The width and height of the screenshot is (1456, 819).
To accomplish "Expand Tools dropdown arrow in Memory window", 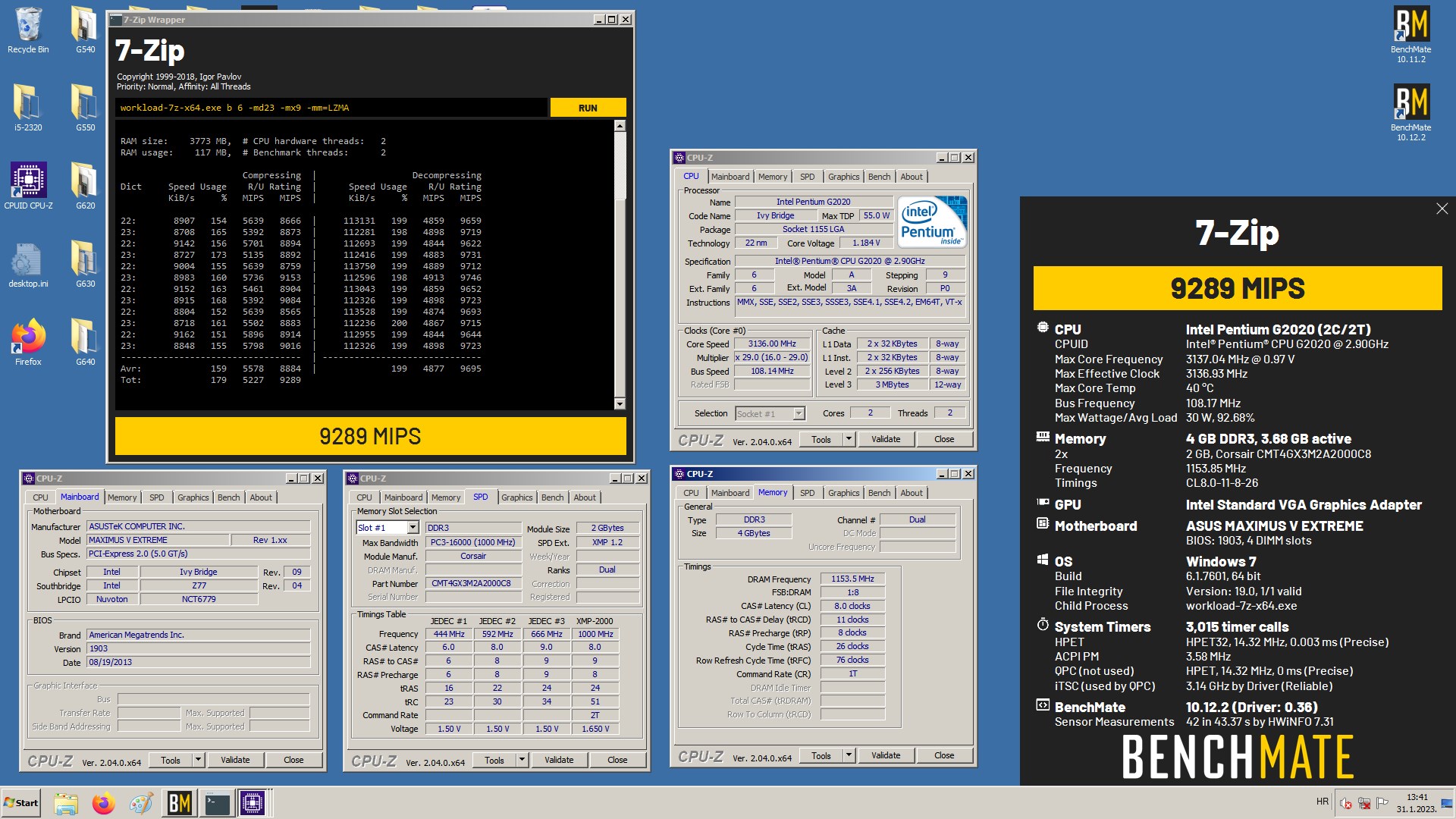I will click(849, 755).
